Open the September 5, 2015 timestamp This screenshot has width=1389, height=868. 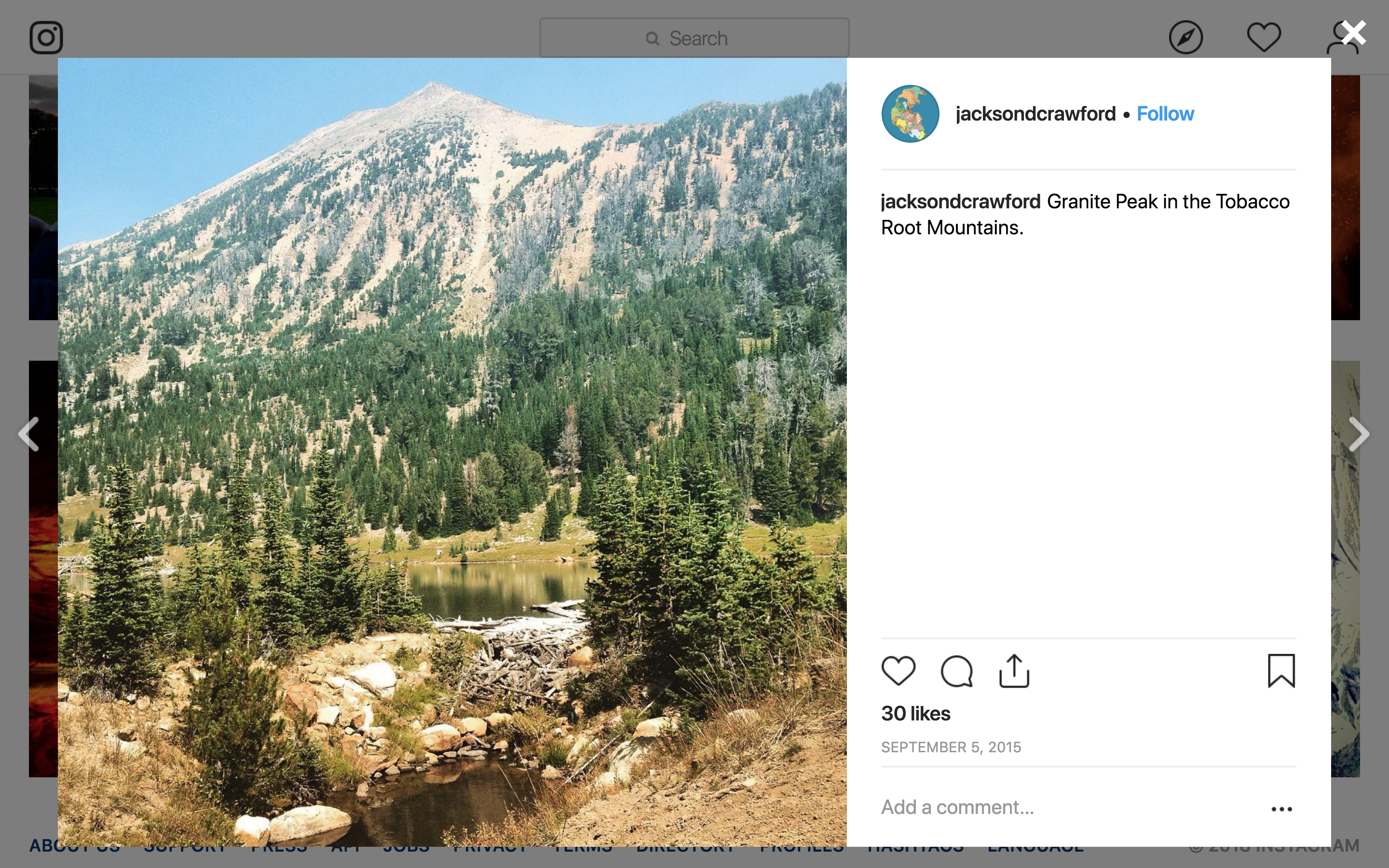(x=951, y=747)
